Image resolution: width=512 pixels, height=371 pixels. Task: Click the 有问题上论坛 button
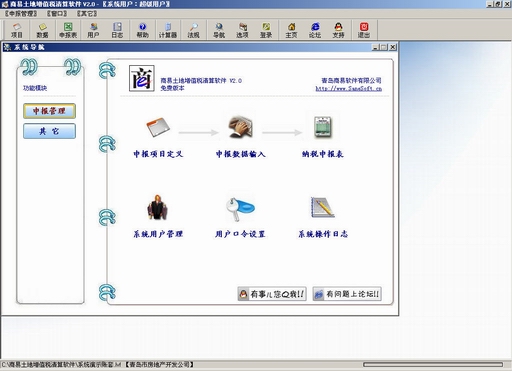(x=347, y=294)
